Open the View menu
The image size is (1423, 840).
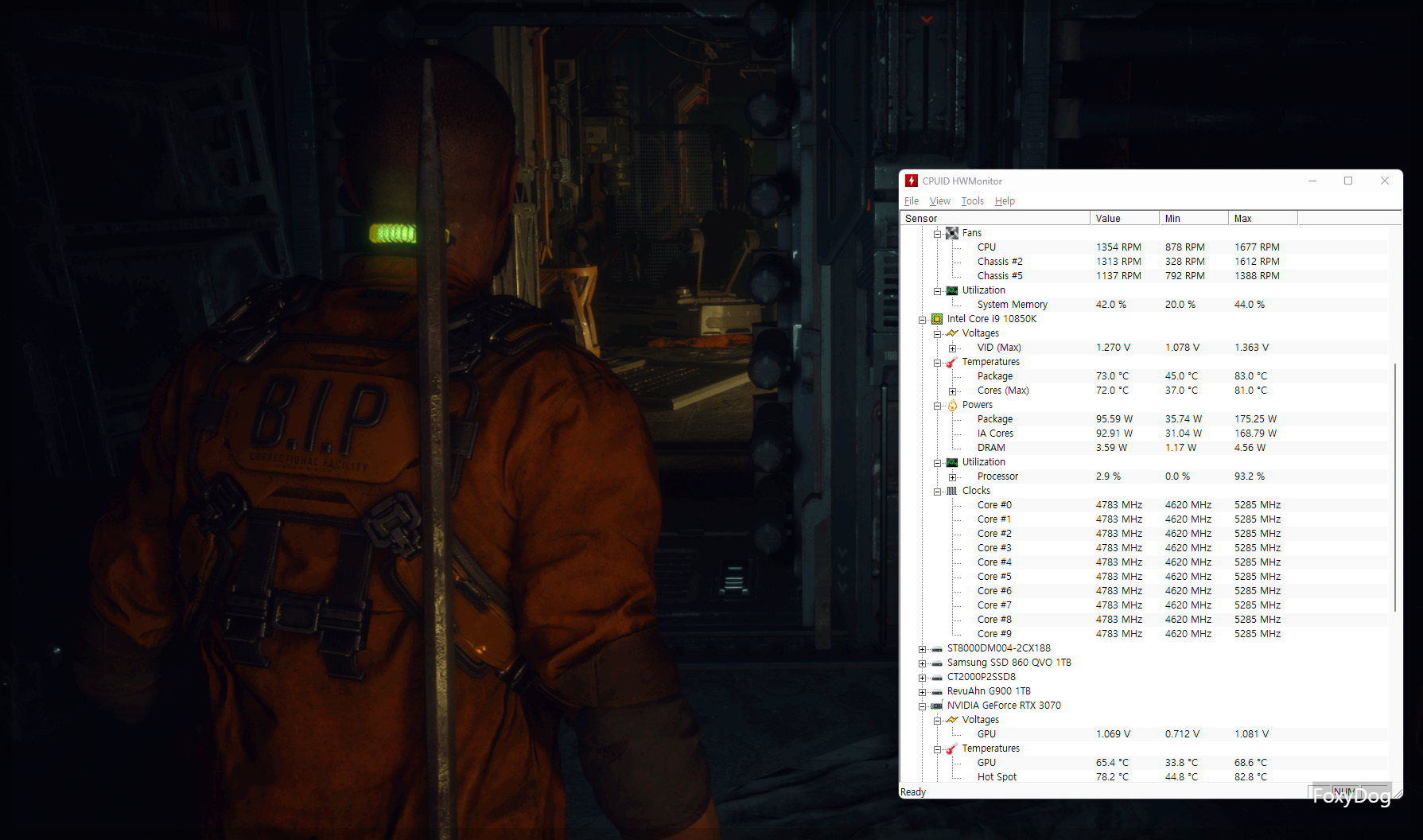[x=940, y=201]
